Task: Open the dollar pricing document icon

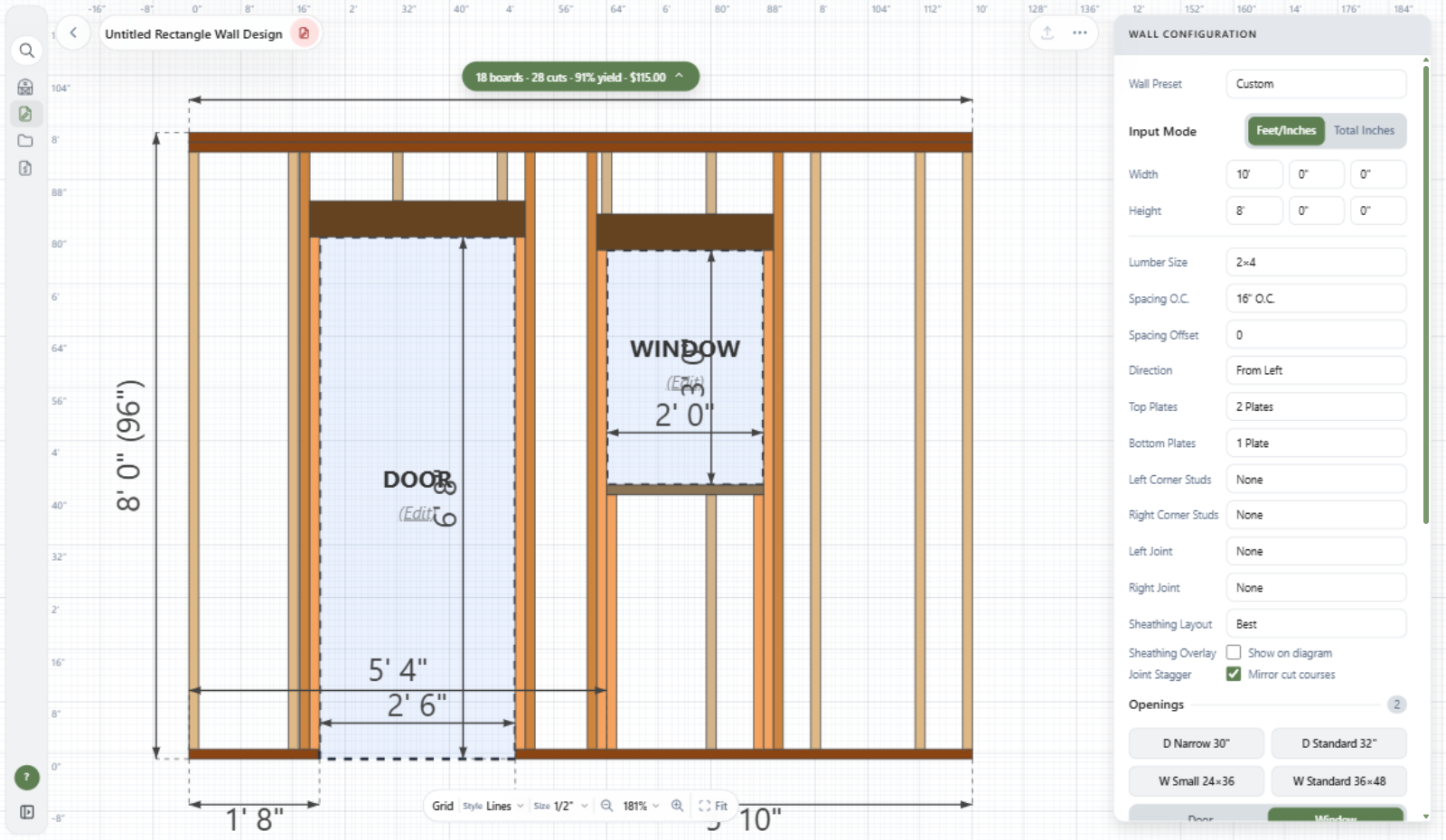Action: pos(25,168)
